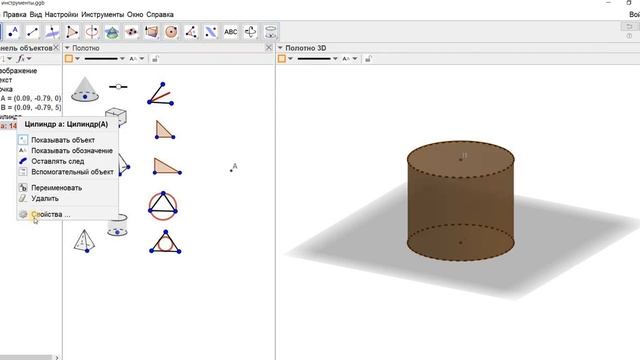The height and width of the screenshot is (360, 640).
Task: Collapse the Полотно 3D view title triangle
Action: point(280,48)
